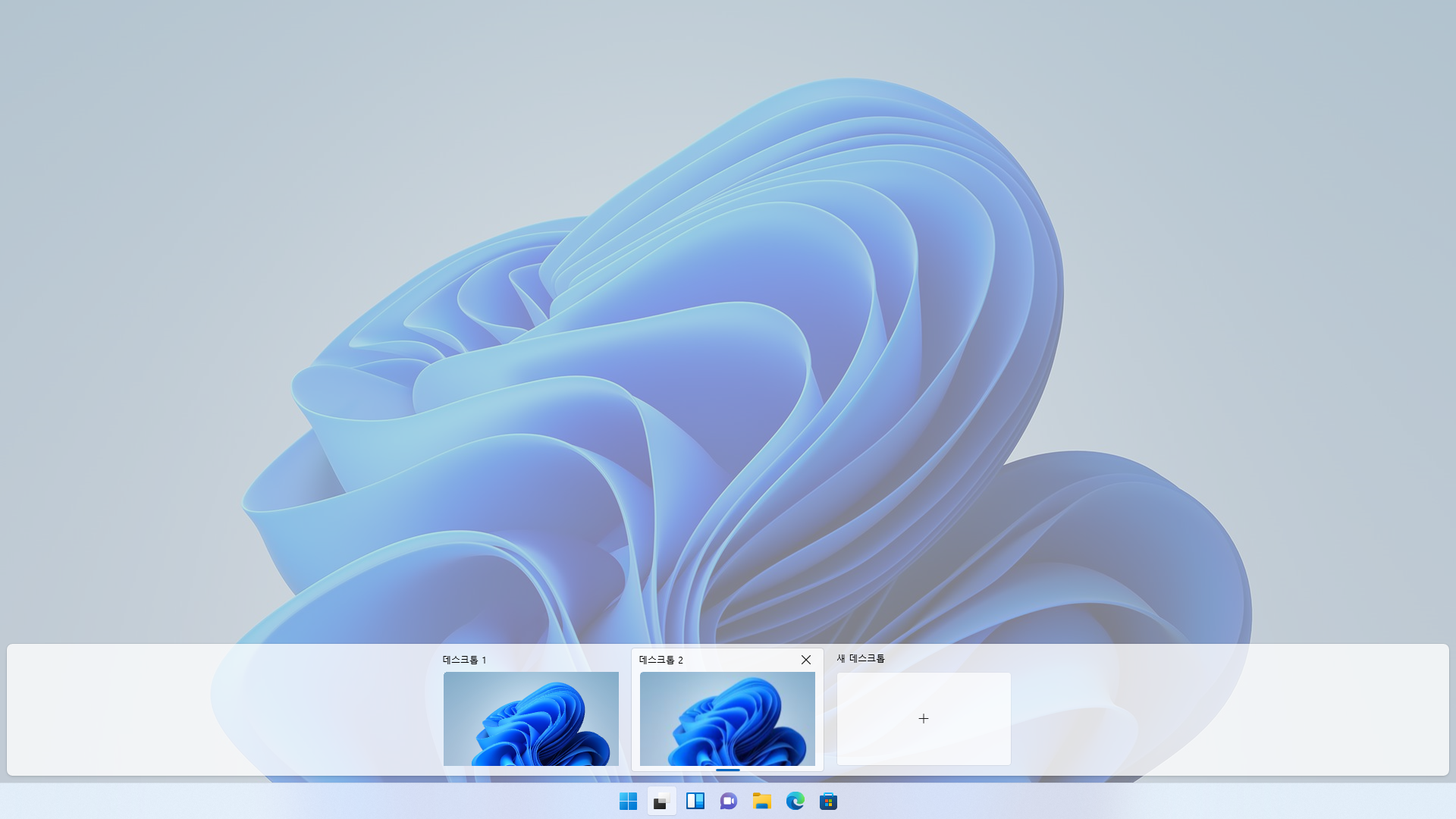Image resolution: width=1456 pixels, height=819 pixels.
Task: Click the 데스크톱 2 name label
Action: tap(661, 660)
